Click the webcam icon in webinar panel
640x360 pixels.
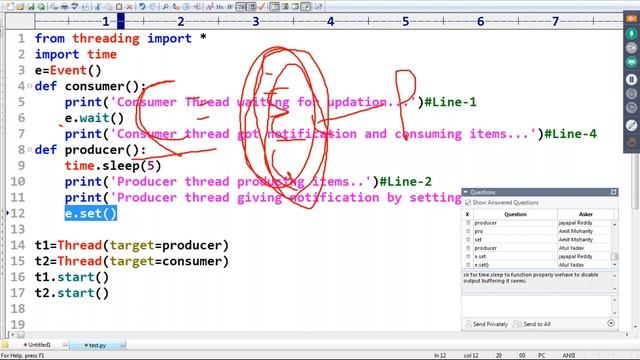631,48
